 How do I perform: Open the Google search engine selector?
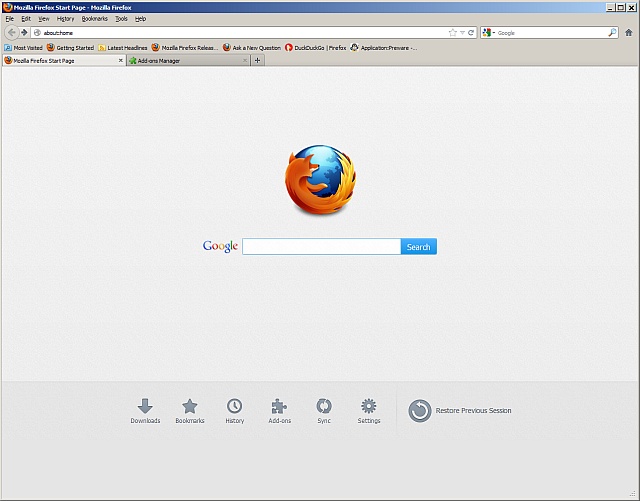(x=489, y=33)
